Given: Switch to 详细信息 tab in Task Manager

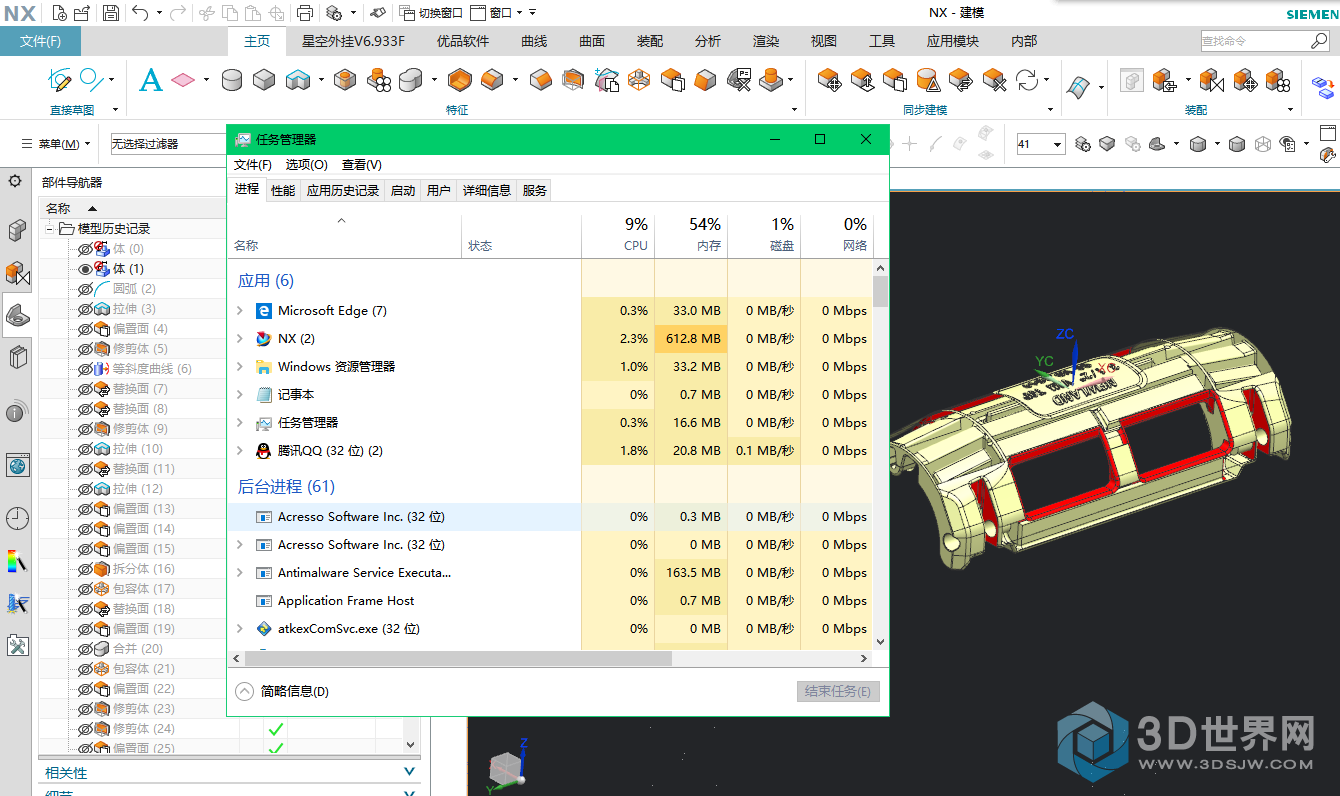Looking at the screenshot, I should click(487, 190).
